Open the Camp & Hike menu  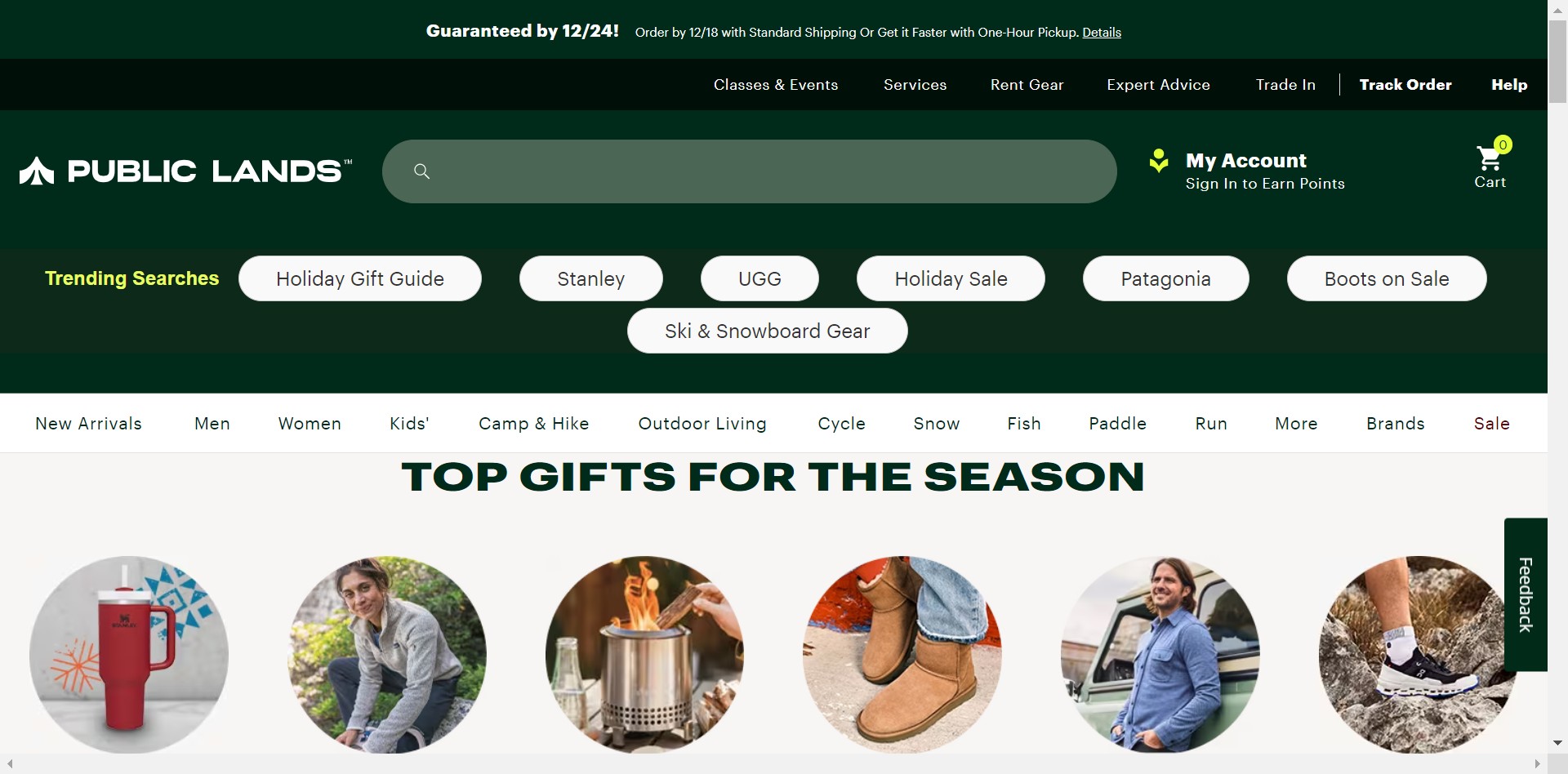[533, 424]
